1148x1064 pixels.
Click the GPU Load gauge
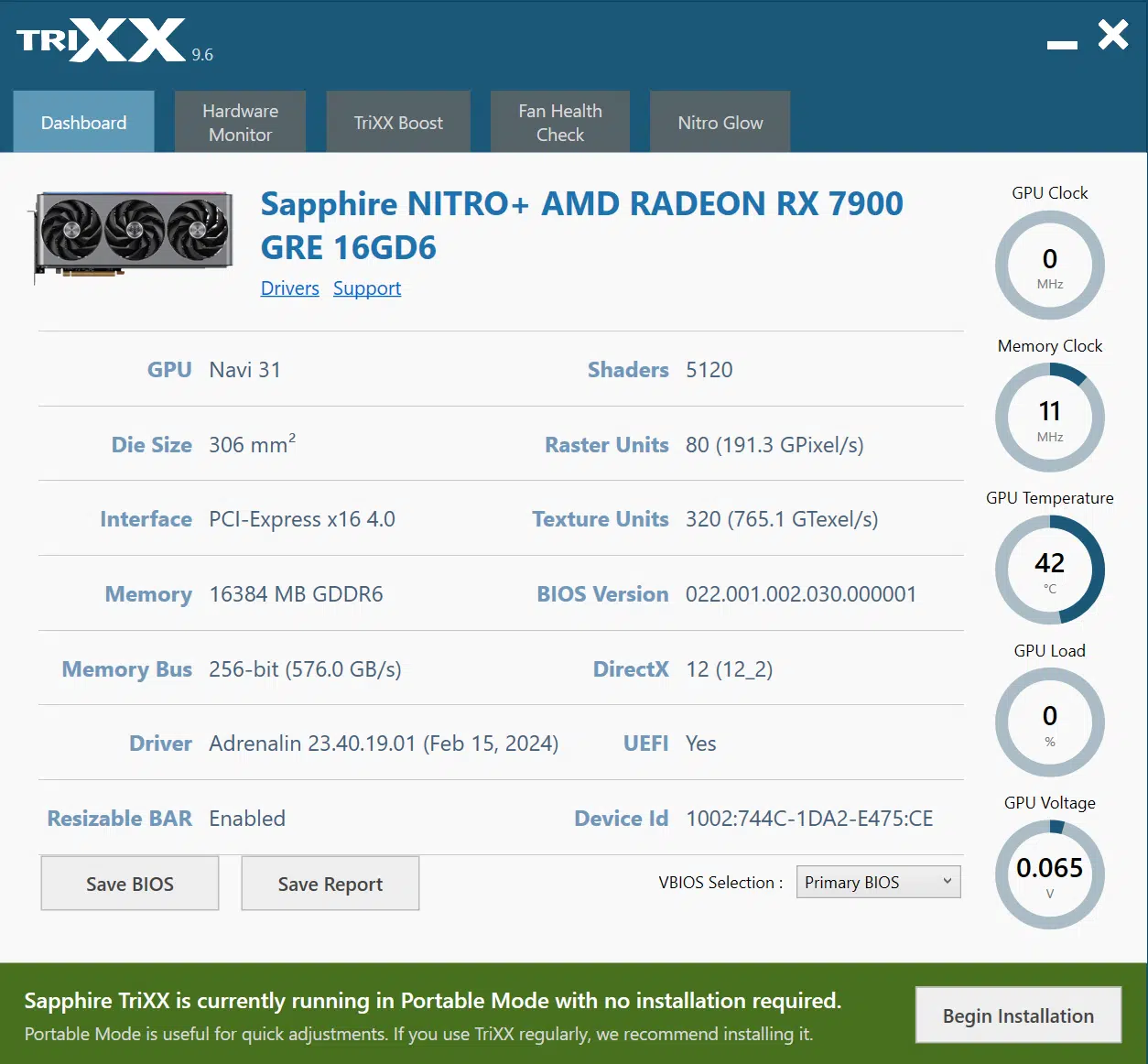pyautogui.click(x=1050, y=722)
